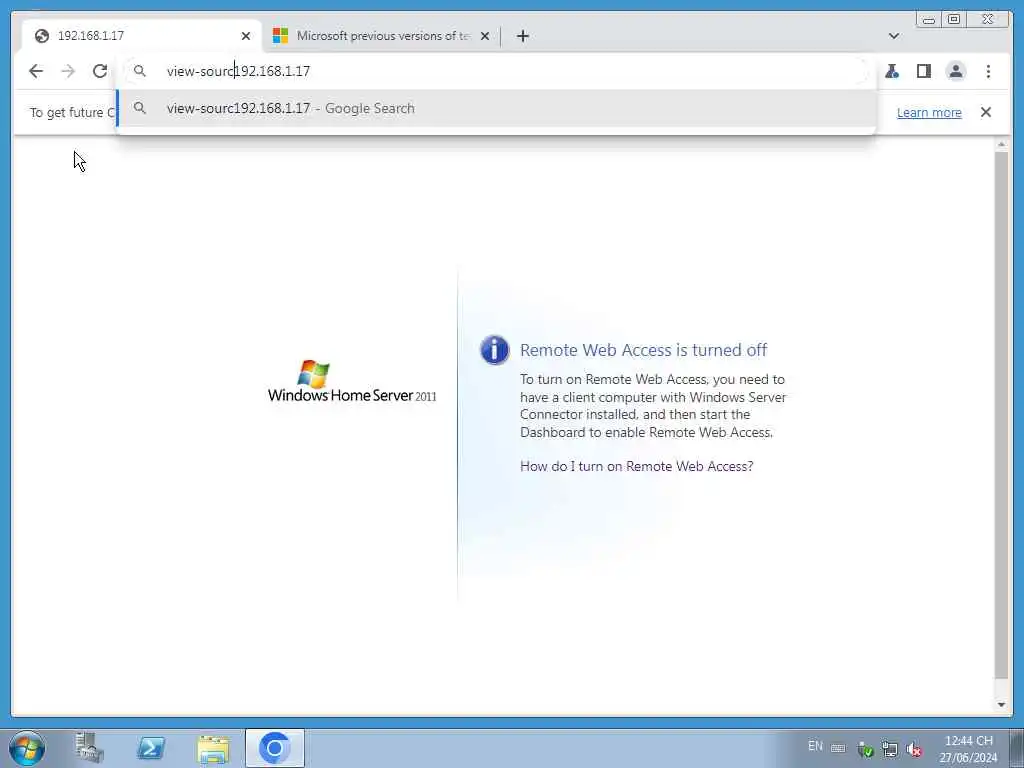
Task: Click inside the address bar text
Action: pyautogui.click(x=238, y=71)
